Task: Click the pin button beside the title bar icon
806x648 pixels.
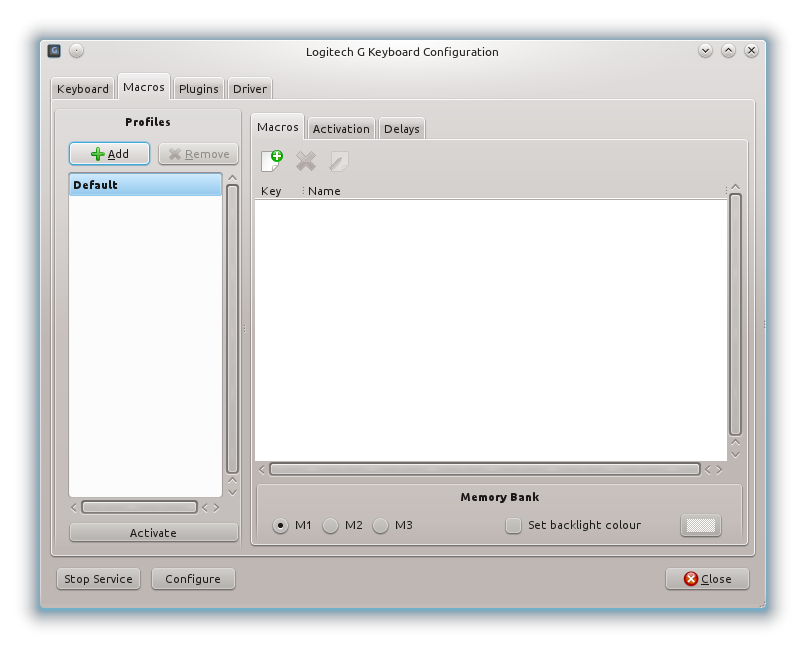Action: [77, 51]
